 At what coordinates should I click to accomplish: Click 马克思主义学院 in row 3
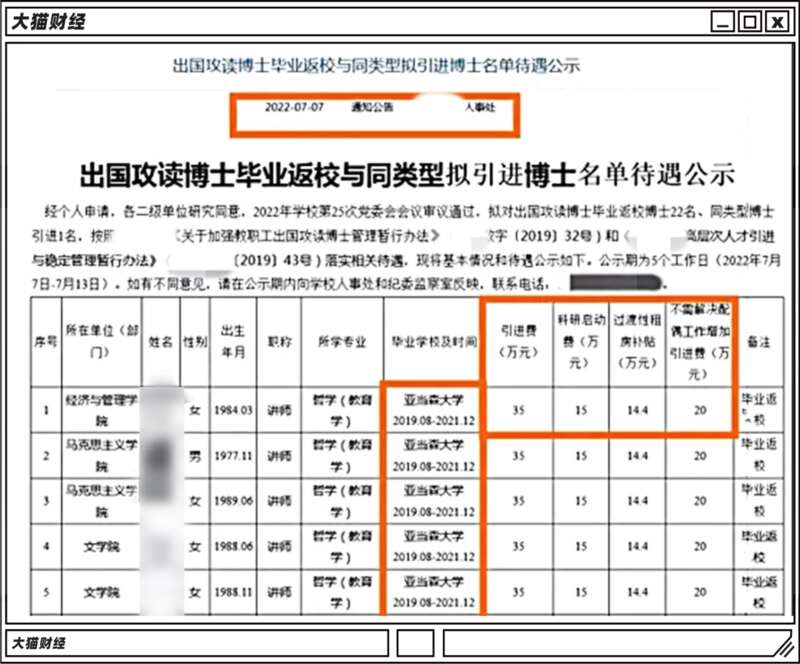[102, 501]
